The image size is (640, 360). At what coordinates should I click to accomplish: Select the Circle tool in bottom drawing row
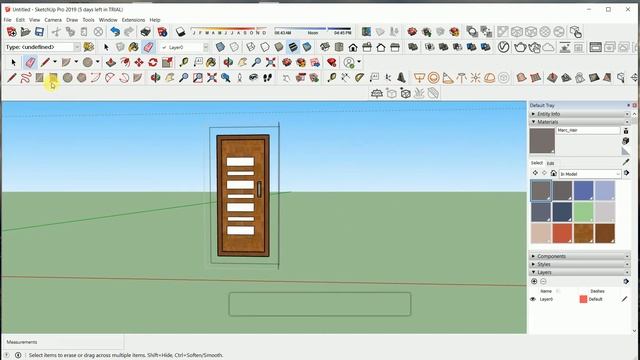67,78
